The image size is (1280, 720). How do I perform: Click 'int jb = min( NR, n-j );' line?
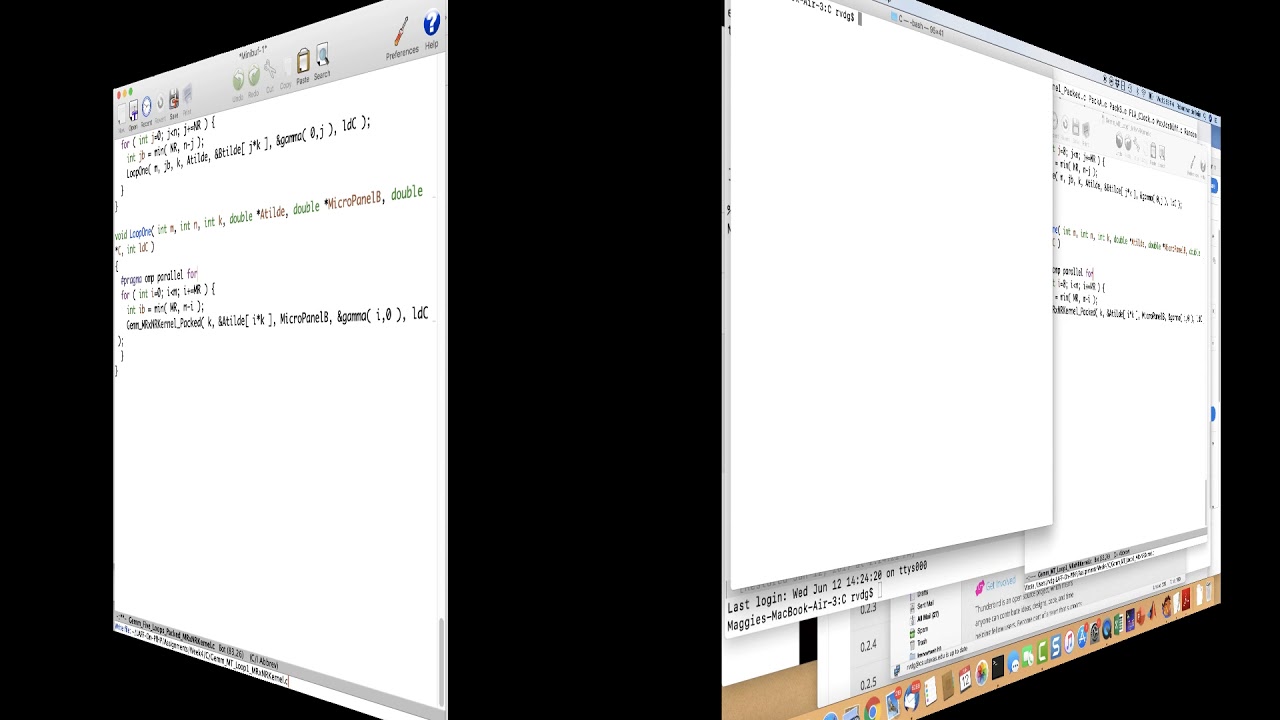click(x=165, y=149)
